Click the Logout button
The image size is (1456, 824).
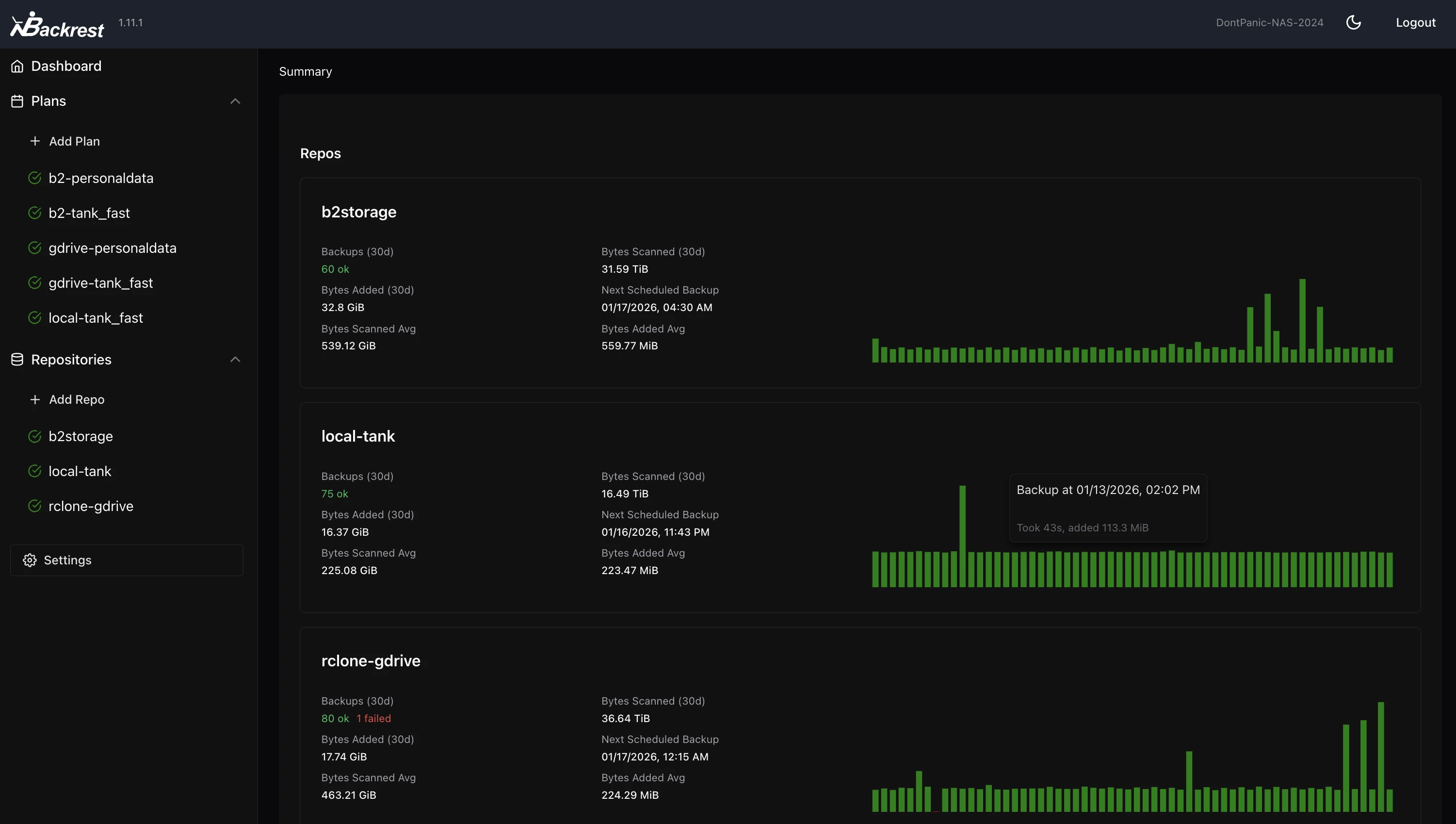click(1416, 22)
